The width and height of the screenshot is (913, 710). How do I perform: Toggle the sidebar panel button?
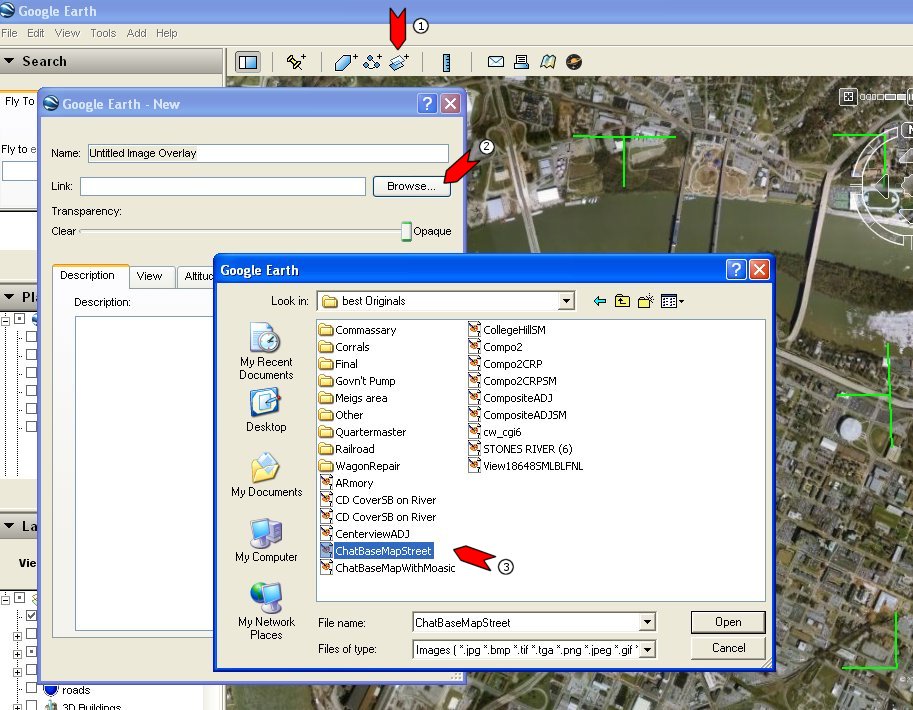[x=247, y=62]
